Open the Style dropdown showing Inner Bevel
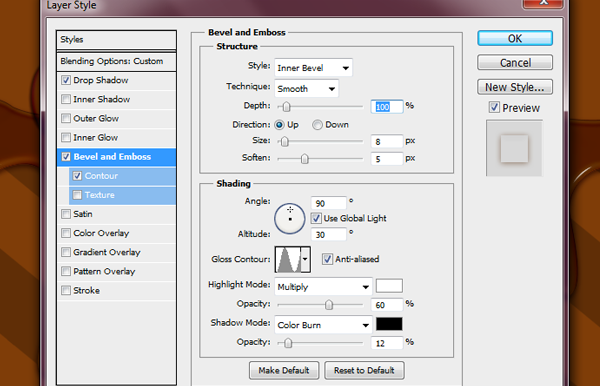This screenshot has height=386, width=600. (313, 68)
